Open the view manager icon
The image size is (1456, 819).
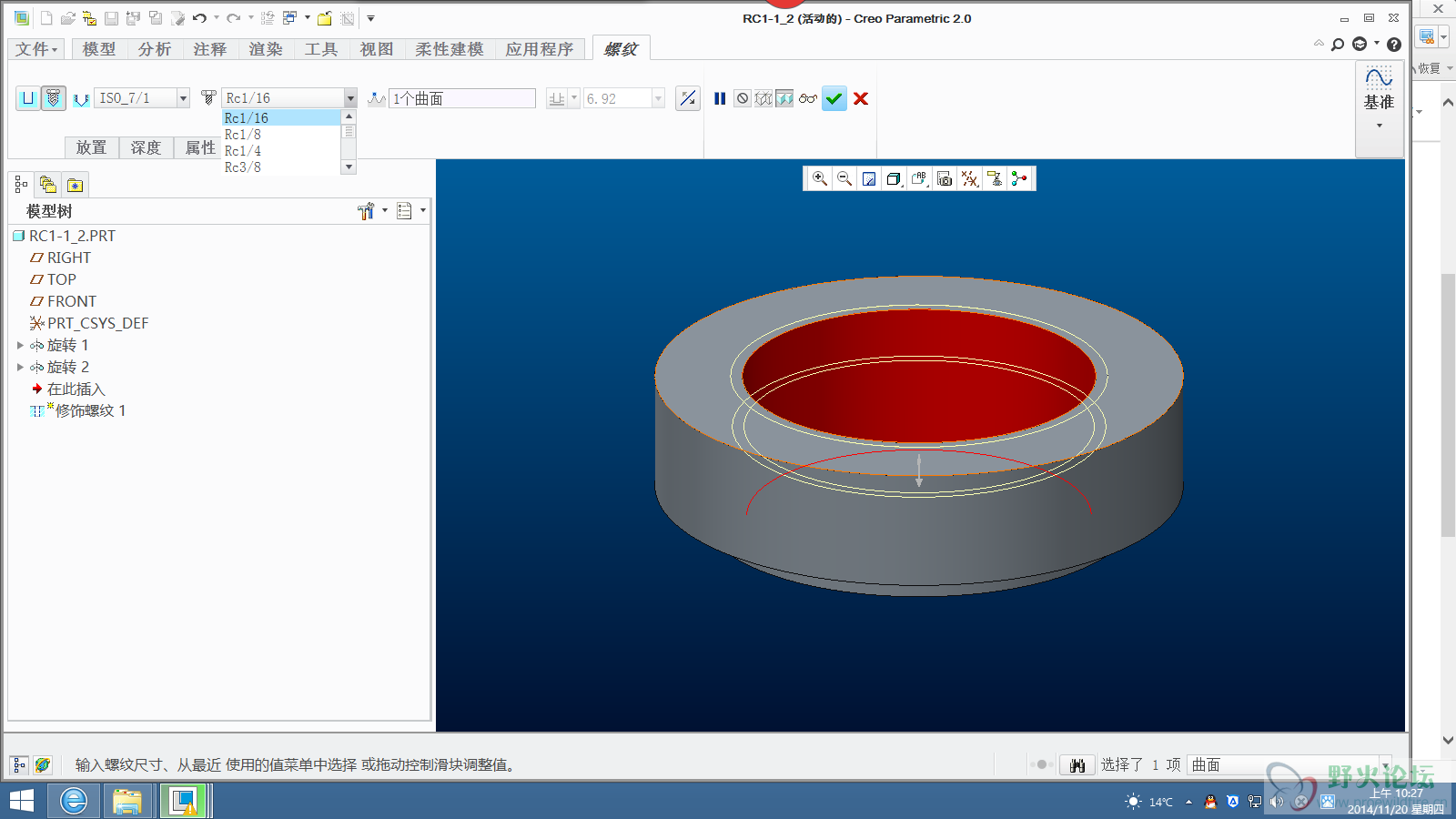[x=945, y=178]
